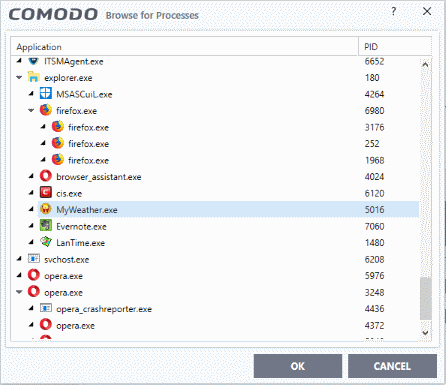Collapse the explorer.exe tree node
This screenshot has width=446, height=385.
click(x=19, y=78)
